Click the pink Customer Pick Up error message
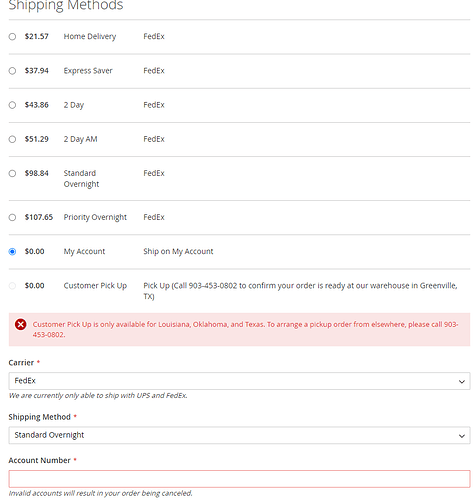 coord(239,329)
